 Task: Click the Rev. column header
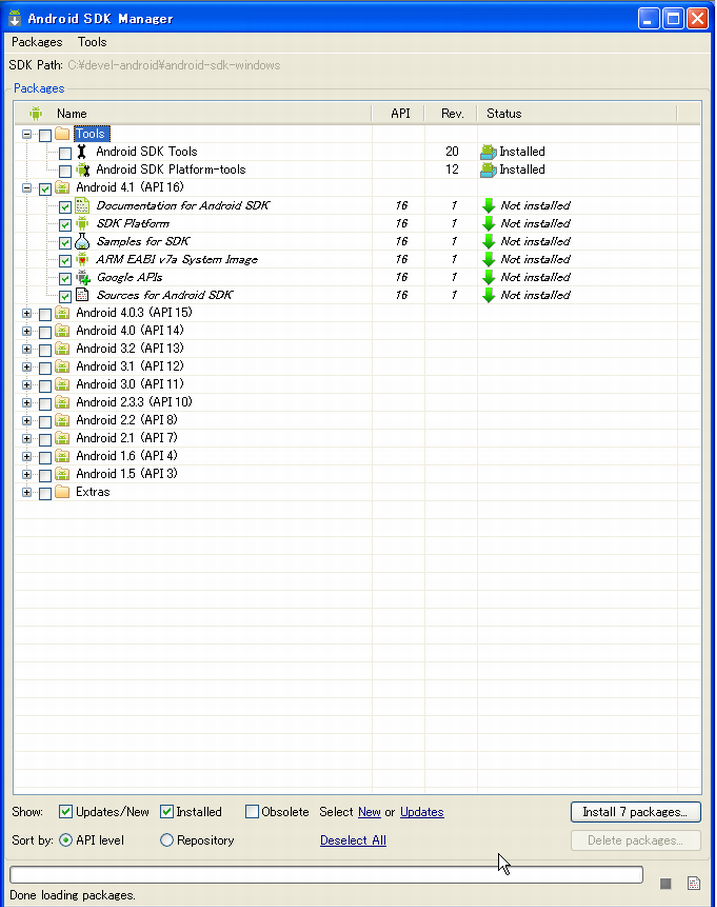451,113
